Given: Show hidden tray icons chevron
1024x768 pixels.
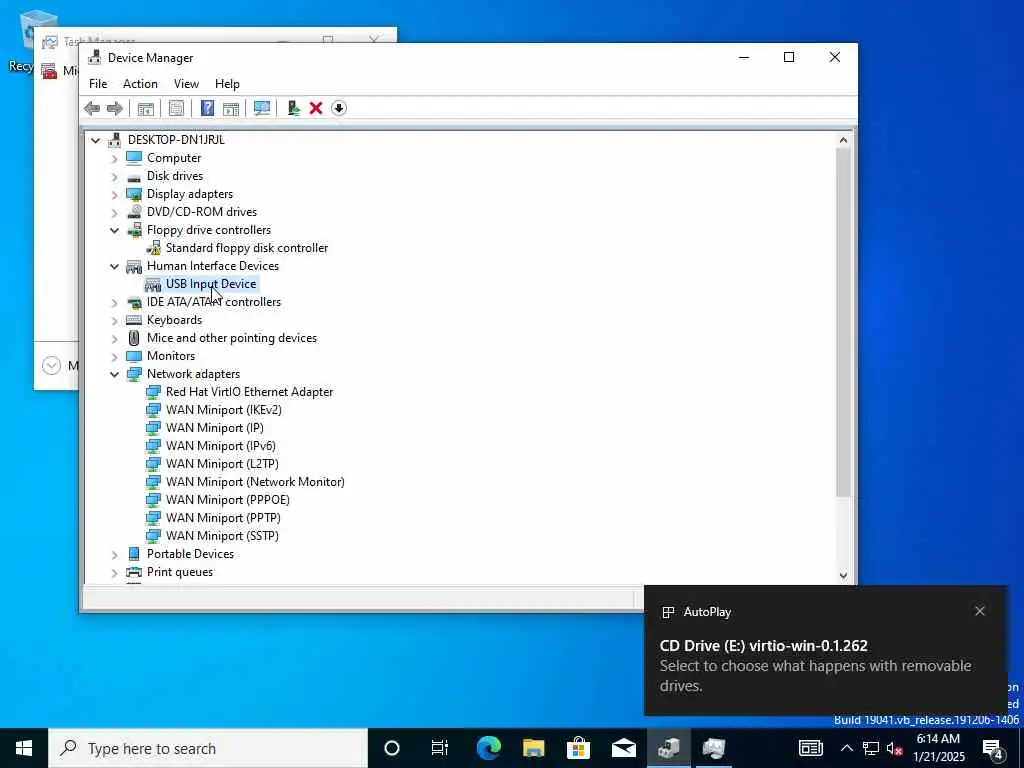Looking at the screenshot, I should click(x=846, y=749).
